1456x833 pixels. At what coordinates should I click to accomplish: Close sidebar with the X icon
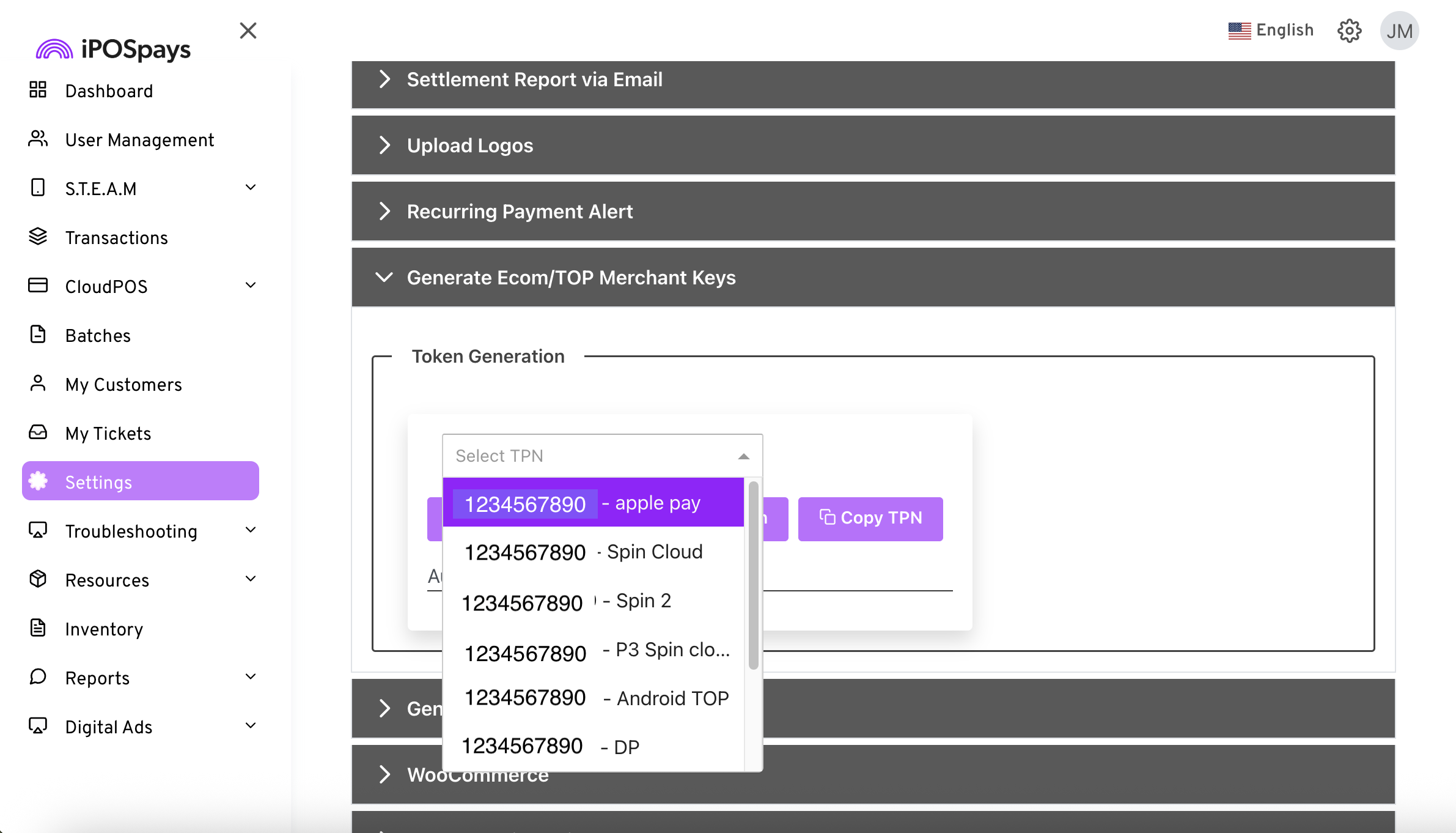click(248, 31)
